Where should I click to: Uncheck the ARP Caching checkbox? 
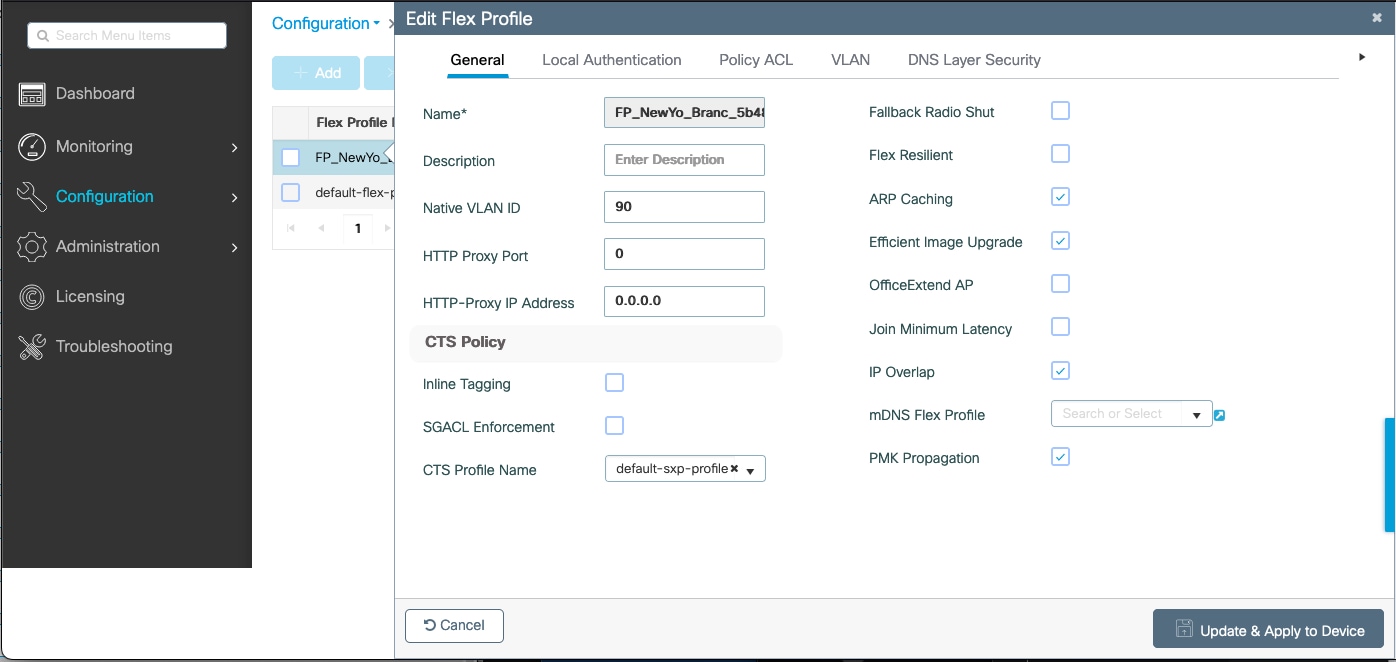point(1060,197)
